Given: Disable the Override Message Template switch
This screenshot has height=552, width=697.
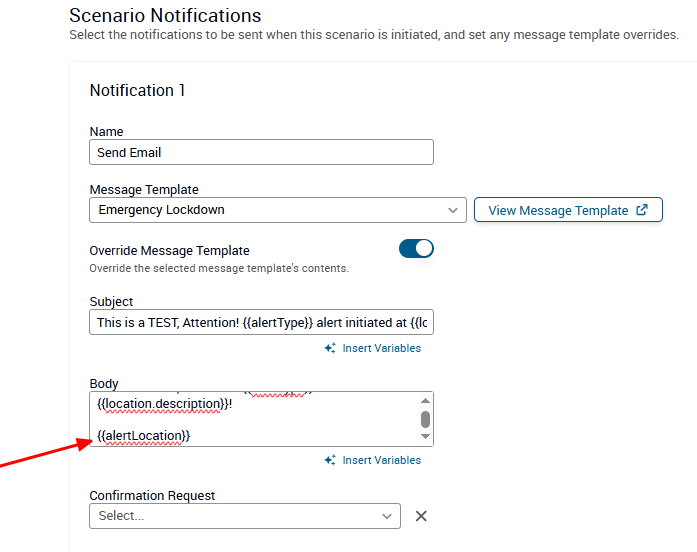Looking at the screenshot, I should click(416, 249).
